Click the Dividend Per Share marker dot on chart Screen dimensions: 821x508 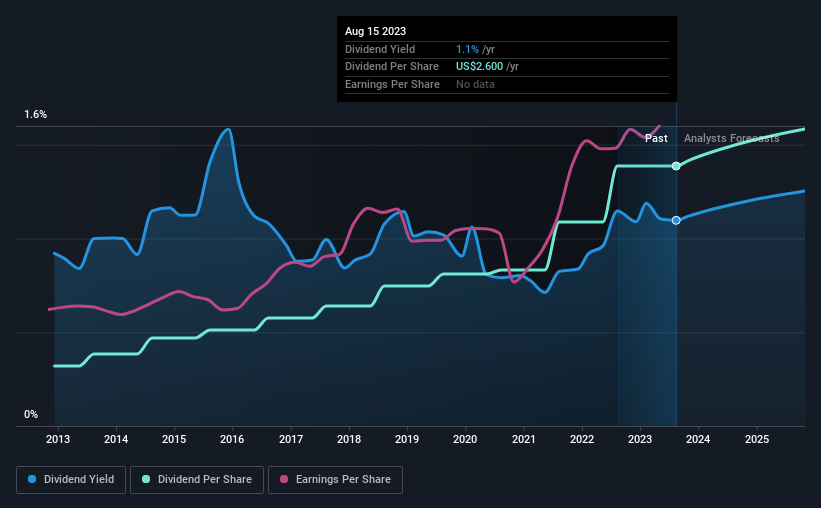click(676, 166)
